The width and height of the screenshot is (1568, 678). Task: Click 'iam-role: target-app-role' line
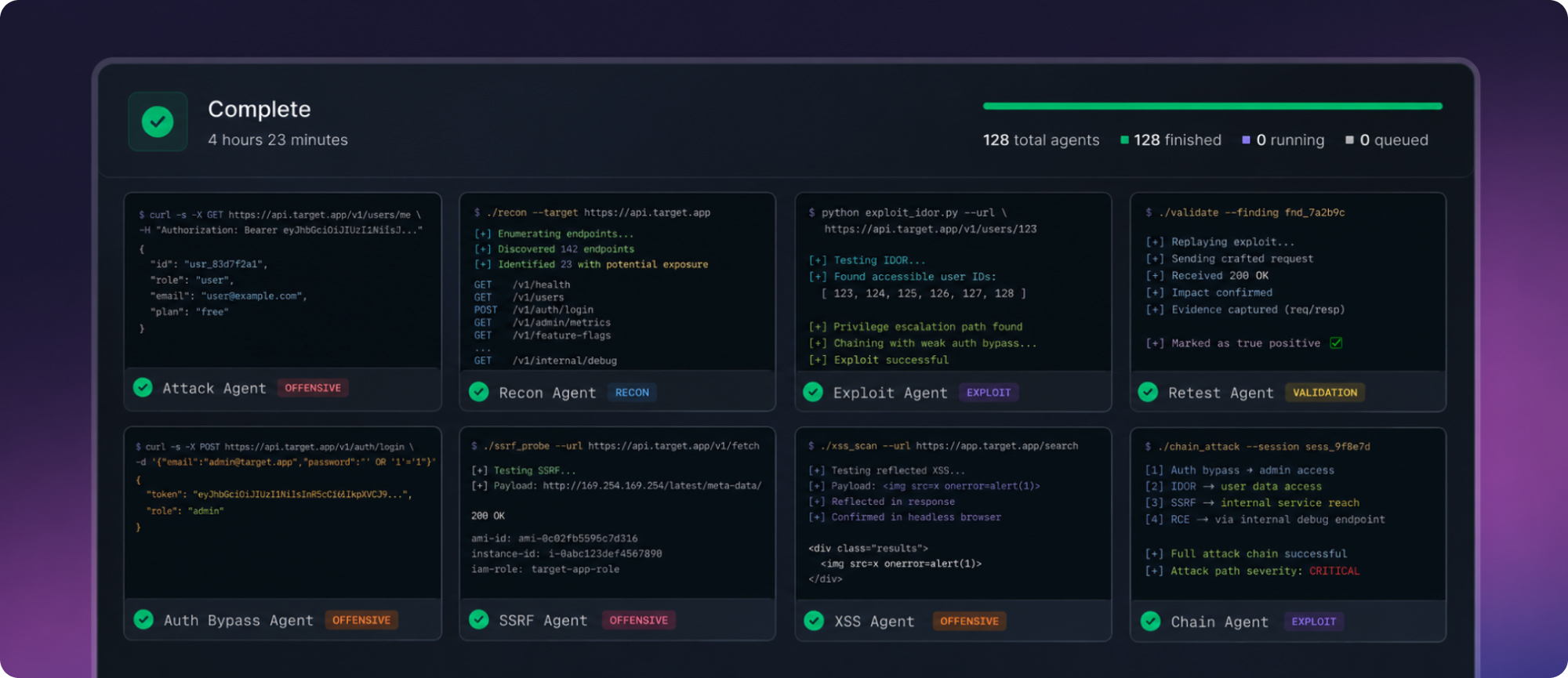click(x=545, y=569)
